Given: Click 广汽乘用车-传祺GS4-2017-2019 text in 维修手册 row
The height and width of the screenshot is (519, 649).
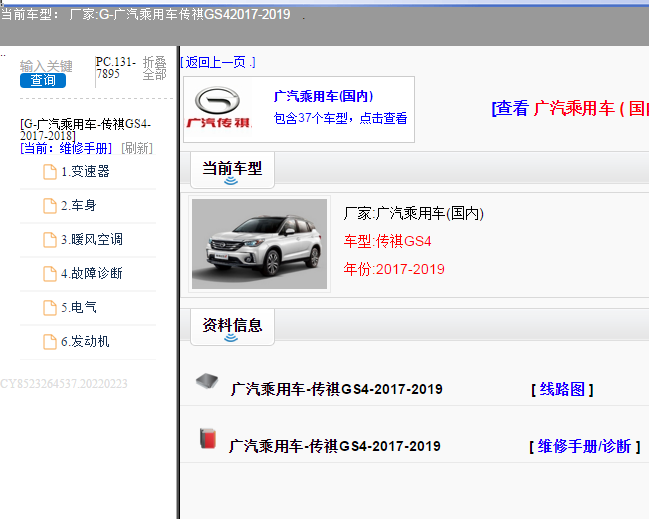Looking at the screenshot, I should (x=335, y=447).
